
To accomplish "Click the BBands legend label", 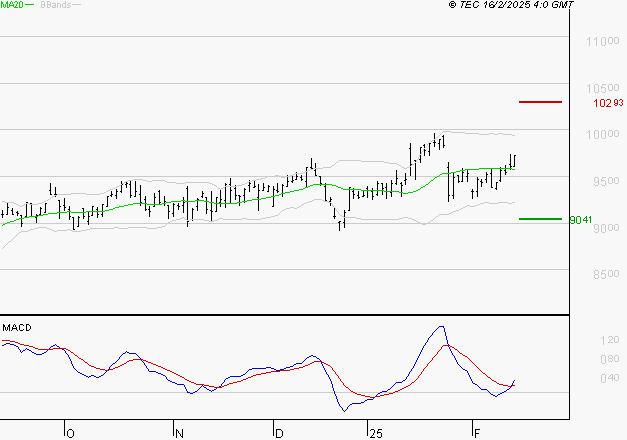I will pos(53,5).
